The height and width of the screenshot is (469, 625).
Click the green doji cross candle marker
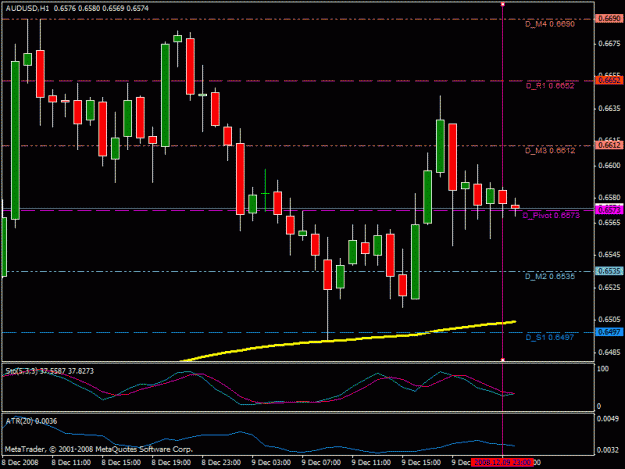pyautogui.click(x=265, y=193)
